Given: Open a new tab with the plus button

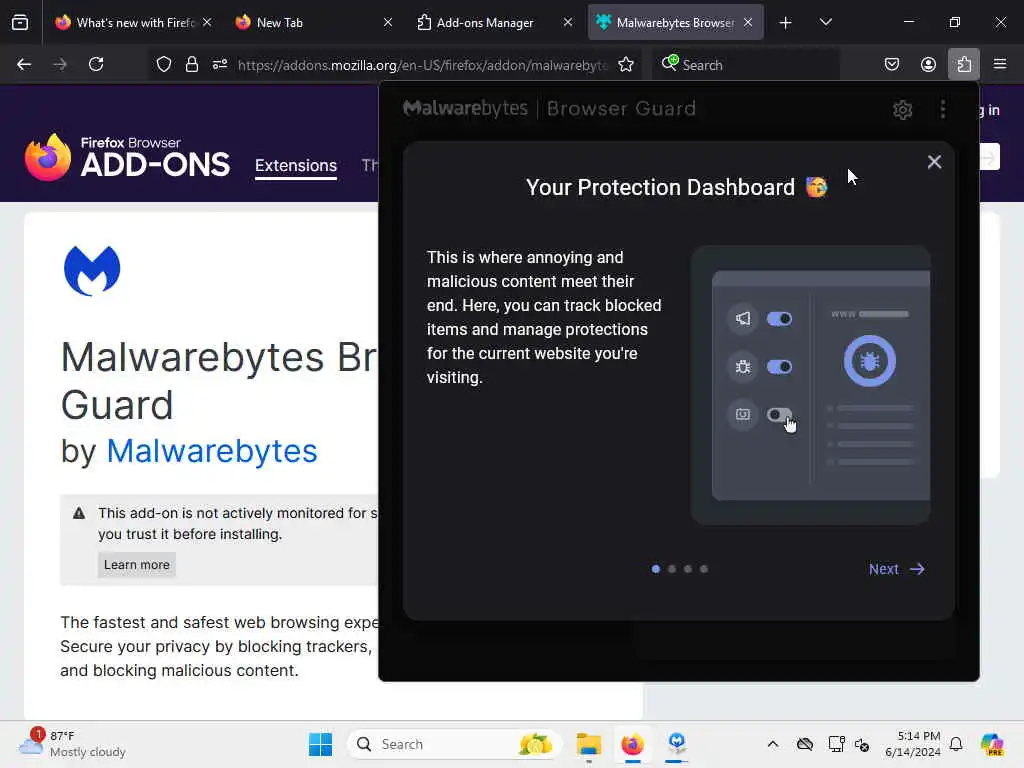Looking at the screenshot, I should click(x=786, y=23).
